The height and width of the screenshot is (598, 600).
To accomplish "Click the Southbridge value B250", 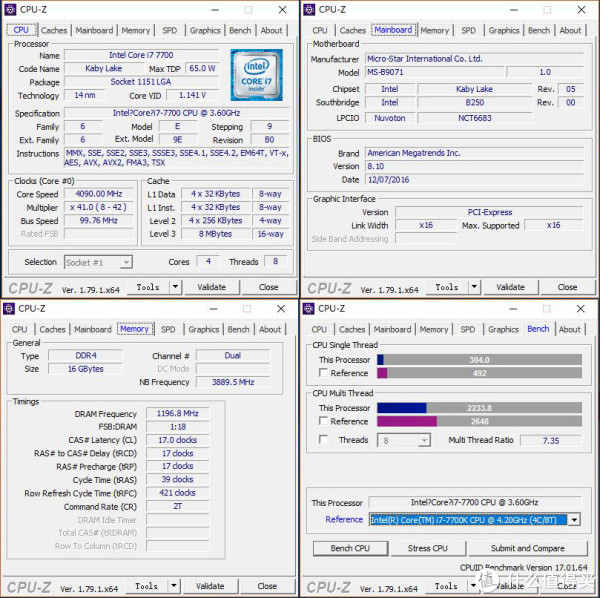I will pos(475,103).
